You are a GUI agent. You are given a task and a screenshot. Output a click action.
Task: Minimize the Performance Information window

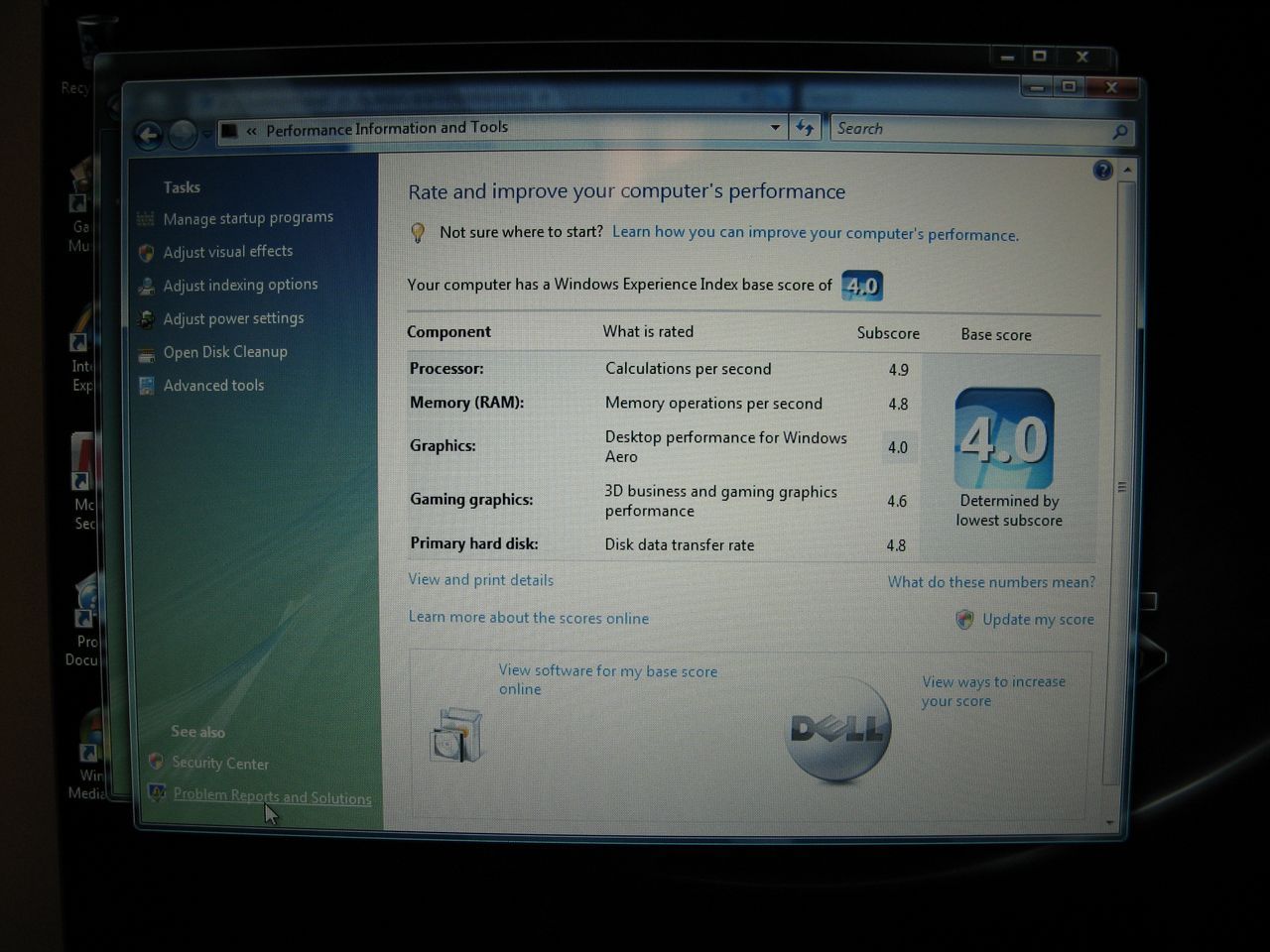pos(1037,87)
